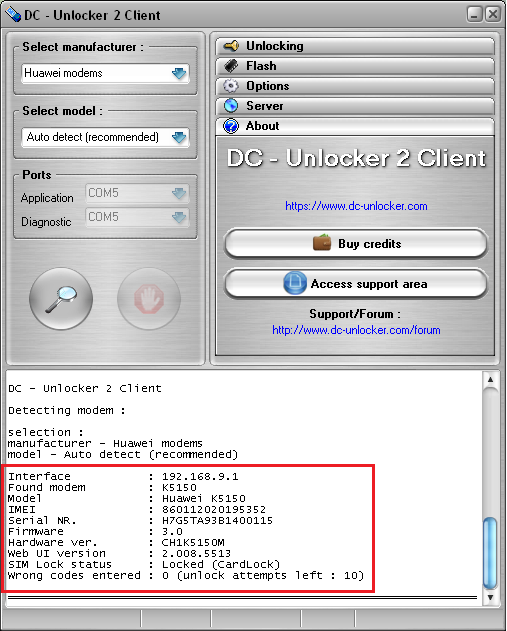507x631 pixels.
Task: Open the dc-unlocker.com website link
Action: click(356, 206)
